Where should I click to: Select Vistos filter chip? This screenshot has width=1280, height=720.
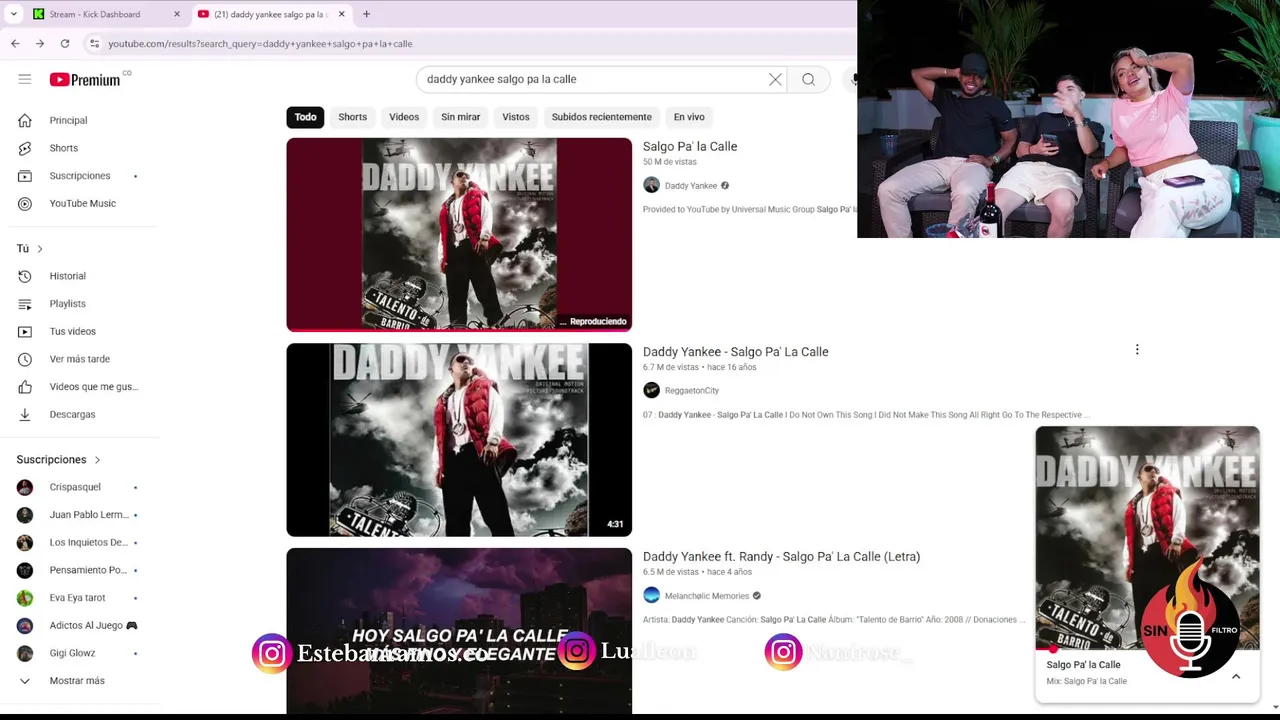[516, 117]
